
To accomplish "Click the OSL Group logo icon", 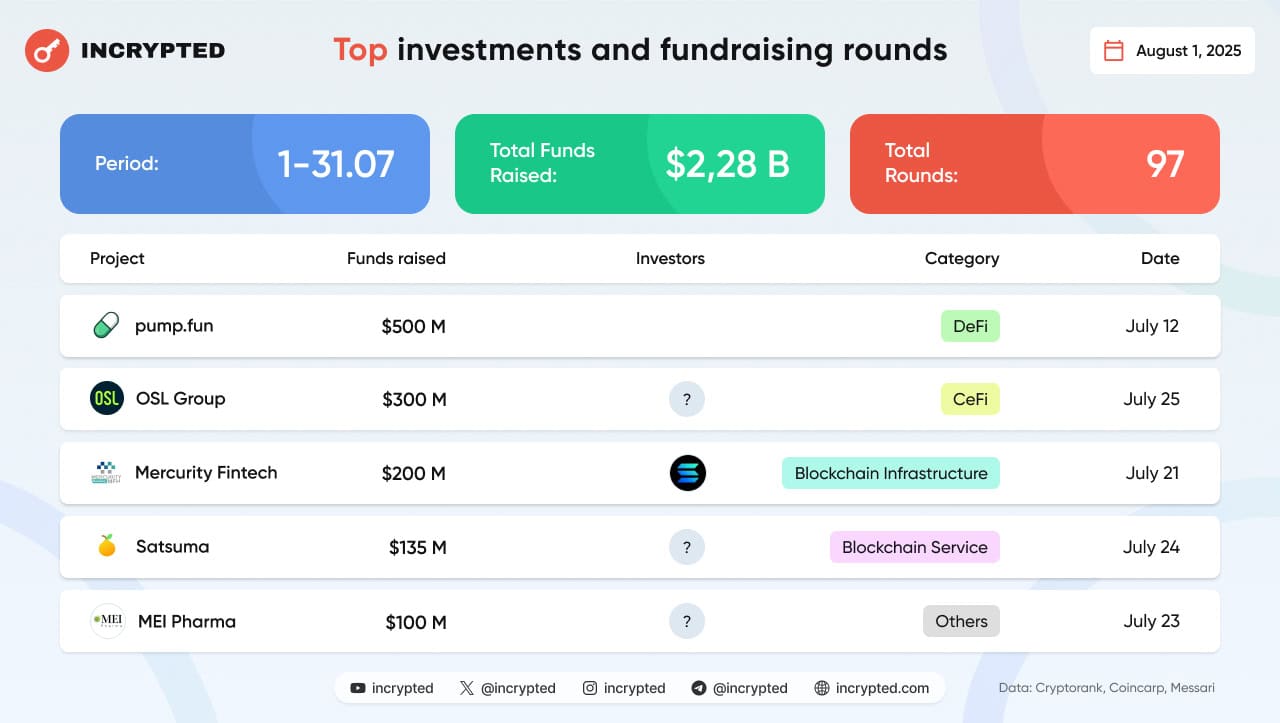I will click(x=107, y=398).
